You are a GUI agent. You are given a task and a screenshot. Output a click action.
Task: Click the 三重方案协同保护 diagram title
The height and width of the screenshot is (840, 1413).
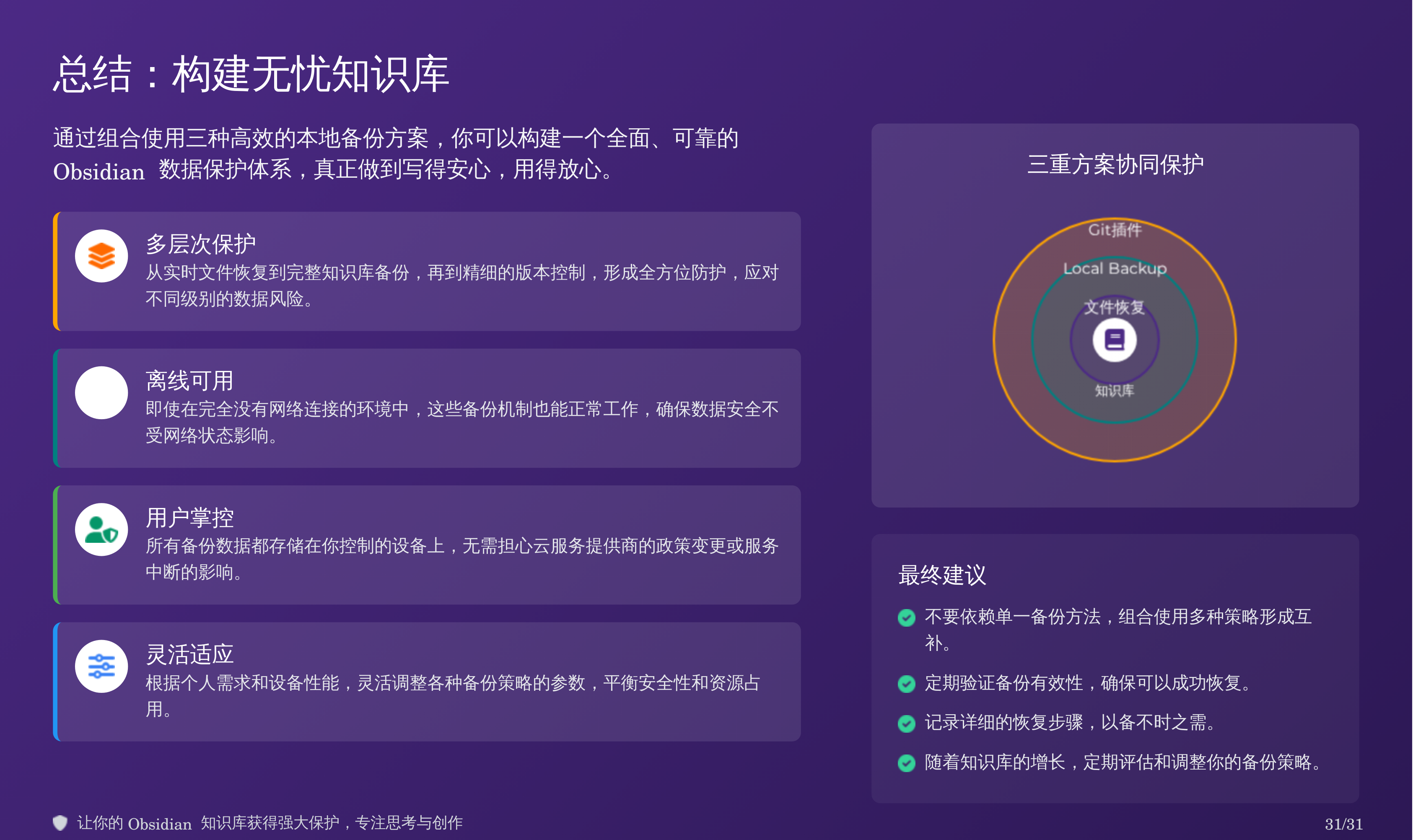[x=1115, y=165]
